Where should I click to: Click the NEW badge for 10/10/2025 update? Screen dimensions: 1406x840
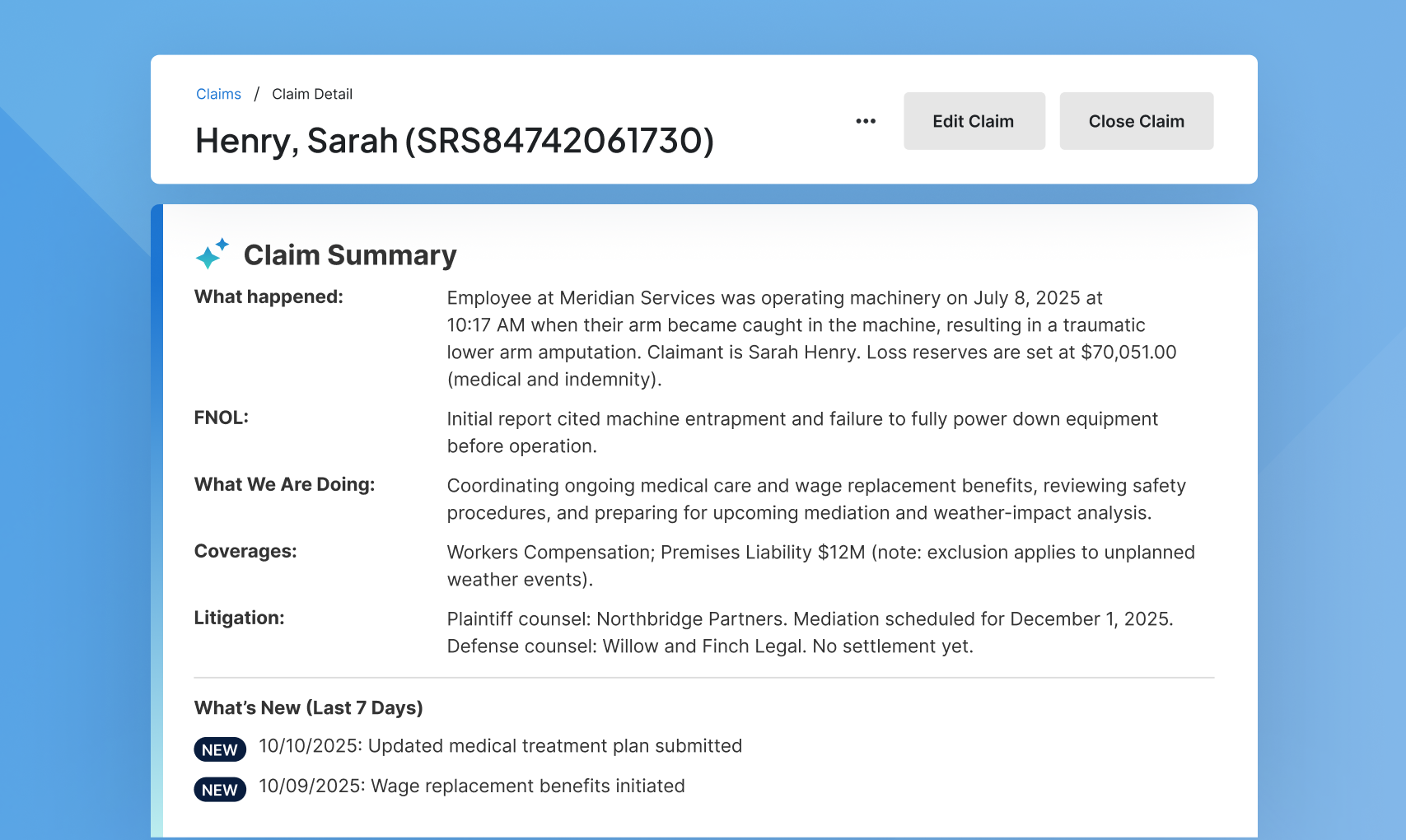click(x=220, y=749)
